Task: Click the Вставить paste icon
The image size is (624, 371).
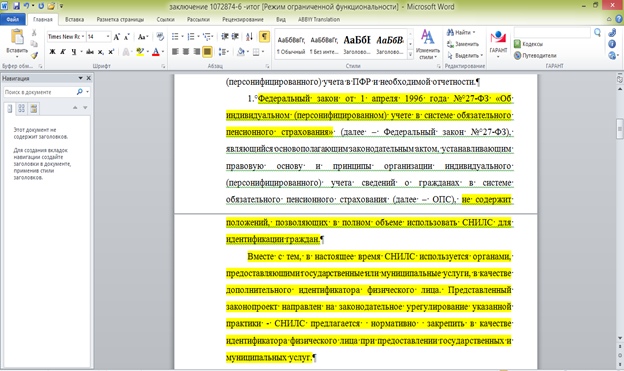Action: [17, 37]
